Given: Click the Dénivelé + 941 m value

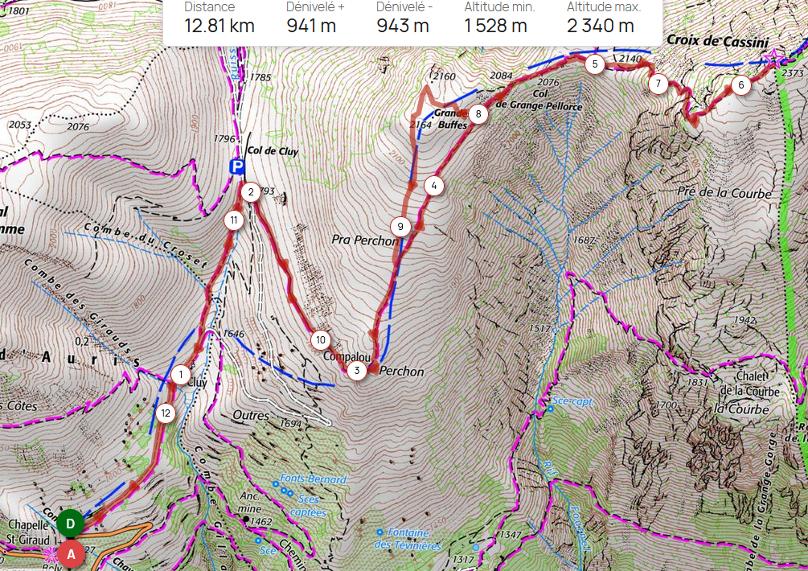Looking at the screenshot, I should (x=311, y=25).
